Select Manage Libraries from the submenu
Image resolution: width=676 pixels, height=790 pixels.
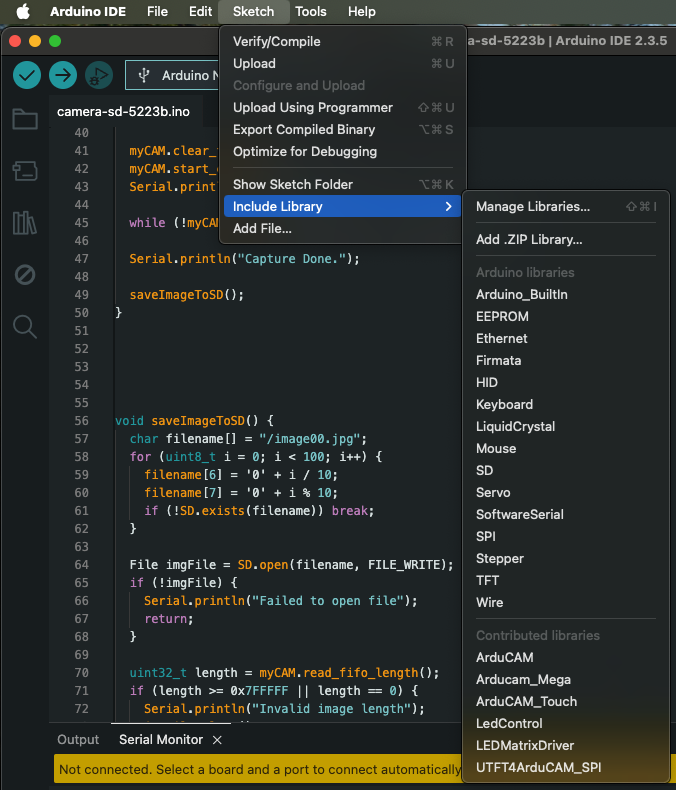coord(532,207)
